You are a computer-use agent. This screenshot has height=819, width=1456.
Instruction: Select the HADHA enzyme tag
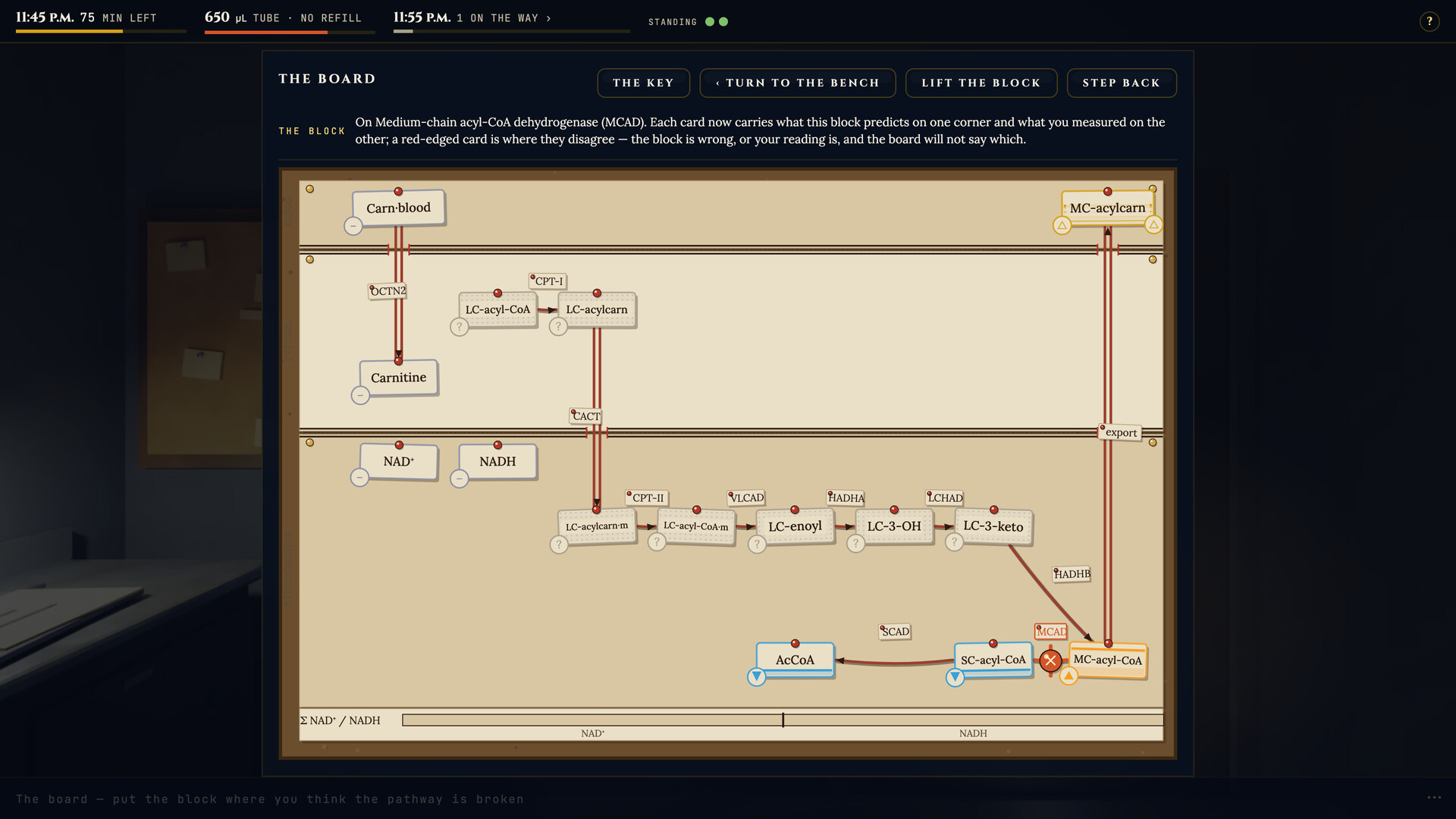846,497
